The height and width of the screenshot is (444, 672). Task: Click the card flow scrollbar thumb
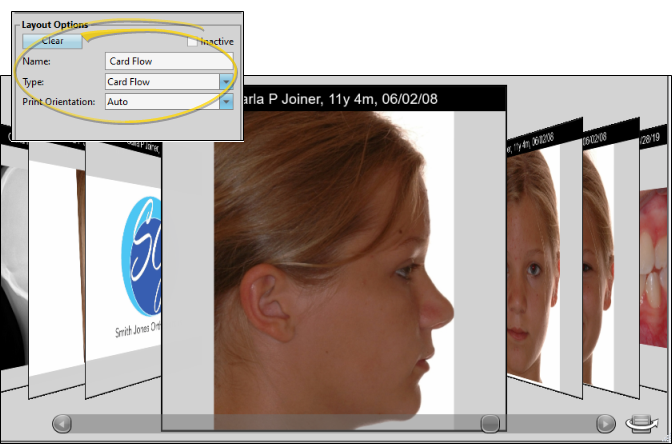(x=489, y=423)
